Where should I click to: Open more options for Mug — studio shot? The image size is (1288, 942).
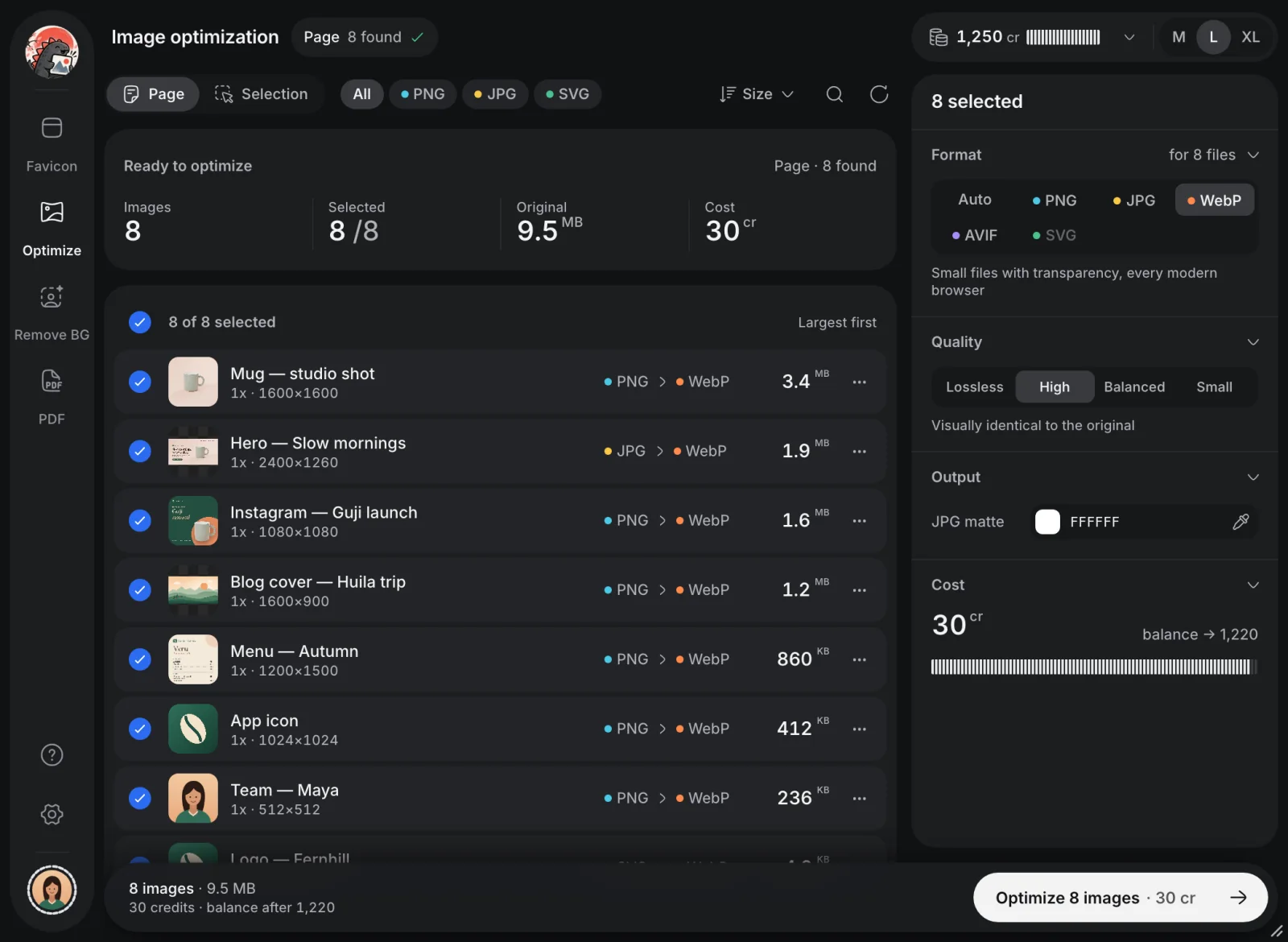(x=860, y=382)
